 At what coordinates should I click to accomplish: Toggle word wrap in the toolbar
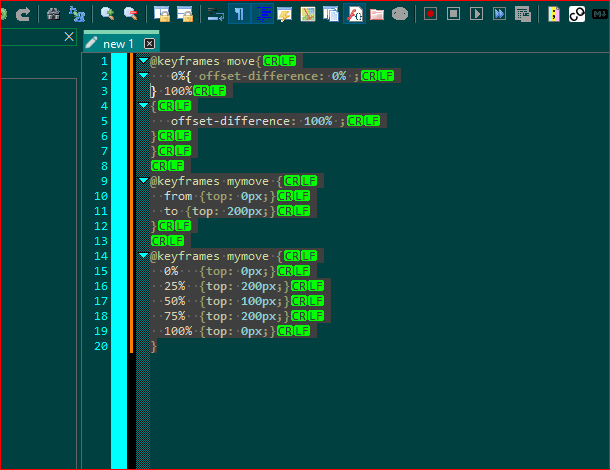pyautogui.click(x=215, y=14)
